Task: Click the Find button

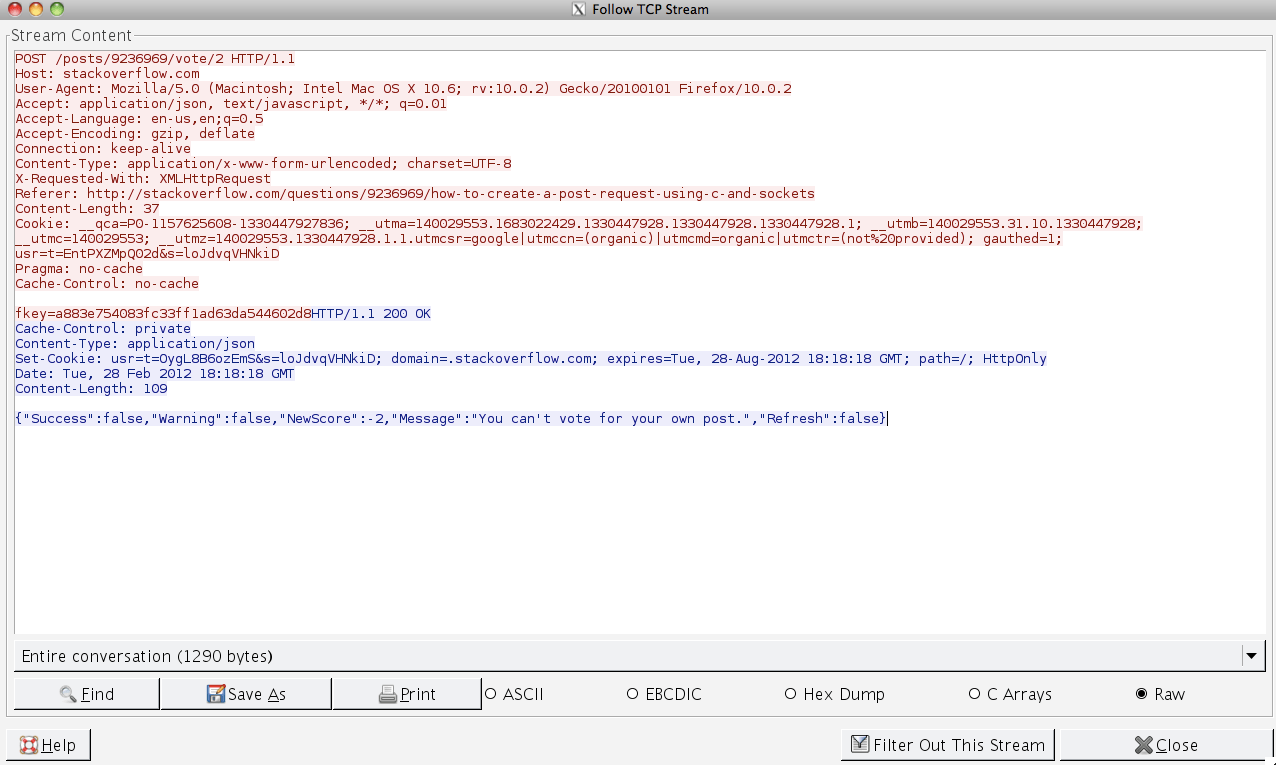Action: click(87, 694)
